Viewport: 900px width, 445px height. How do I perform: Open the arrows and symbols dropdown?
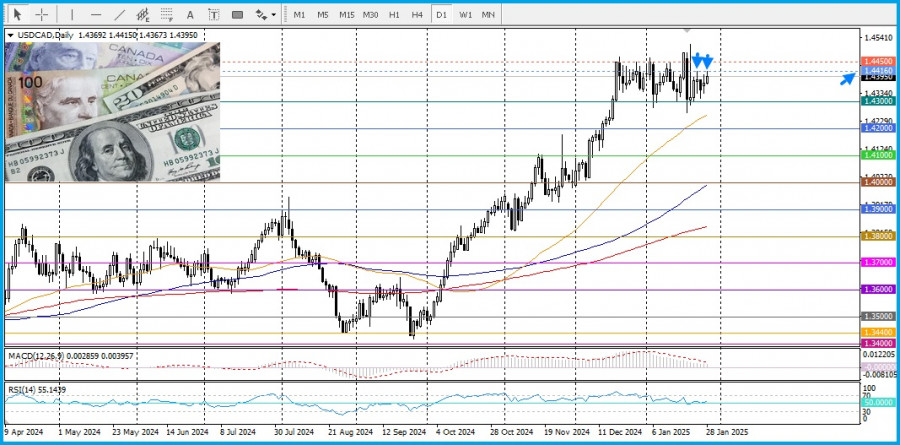265,15
